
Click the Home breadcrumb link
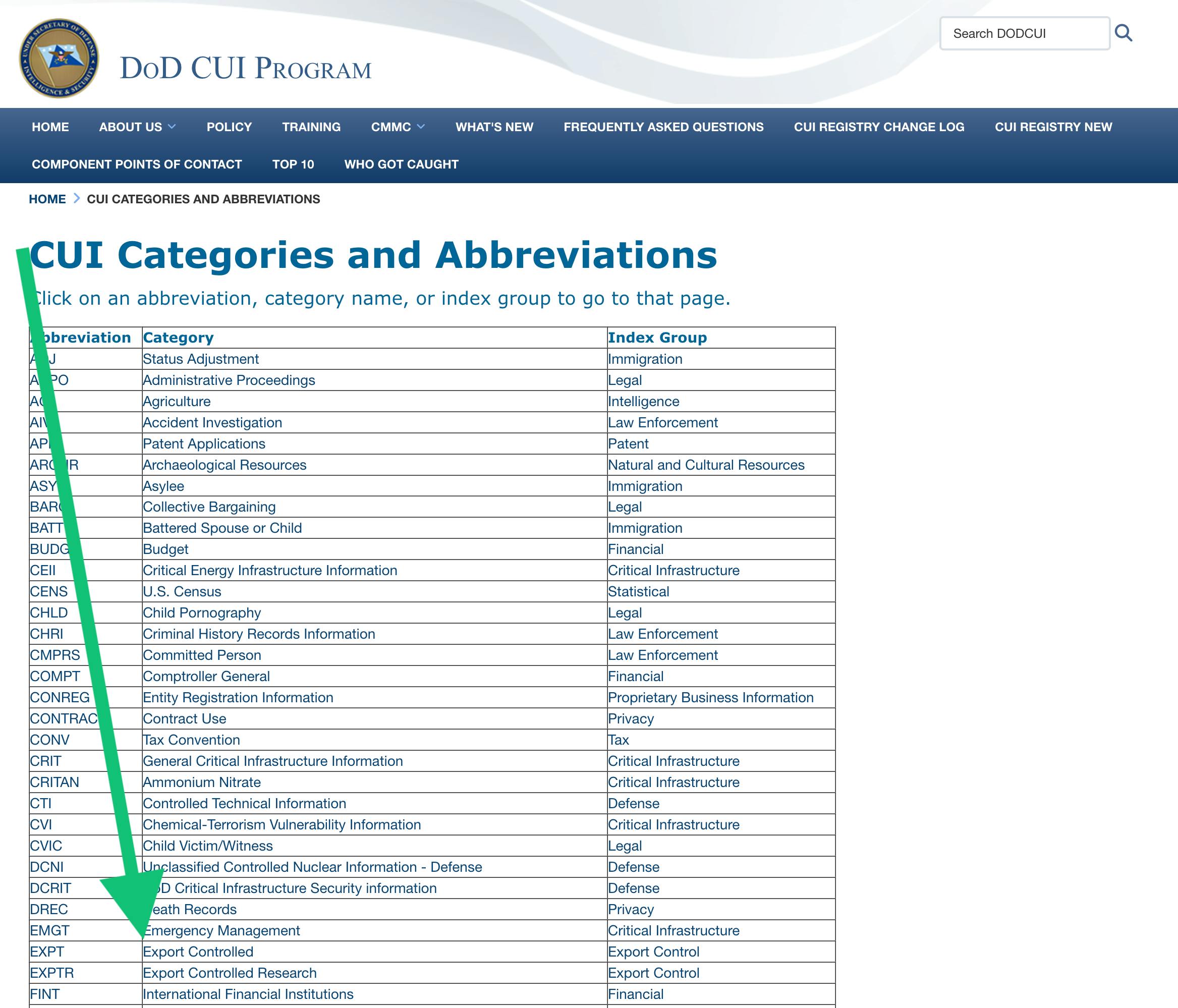pos(47,199)
